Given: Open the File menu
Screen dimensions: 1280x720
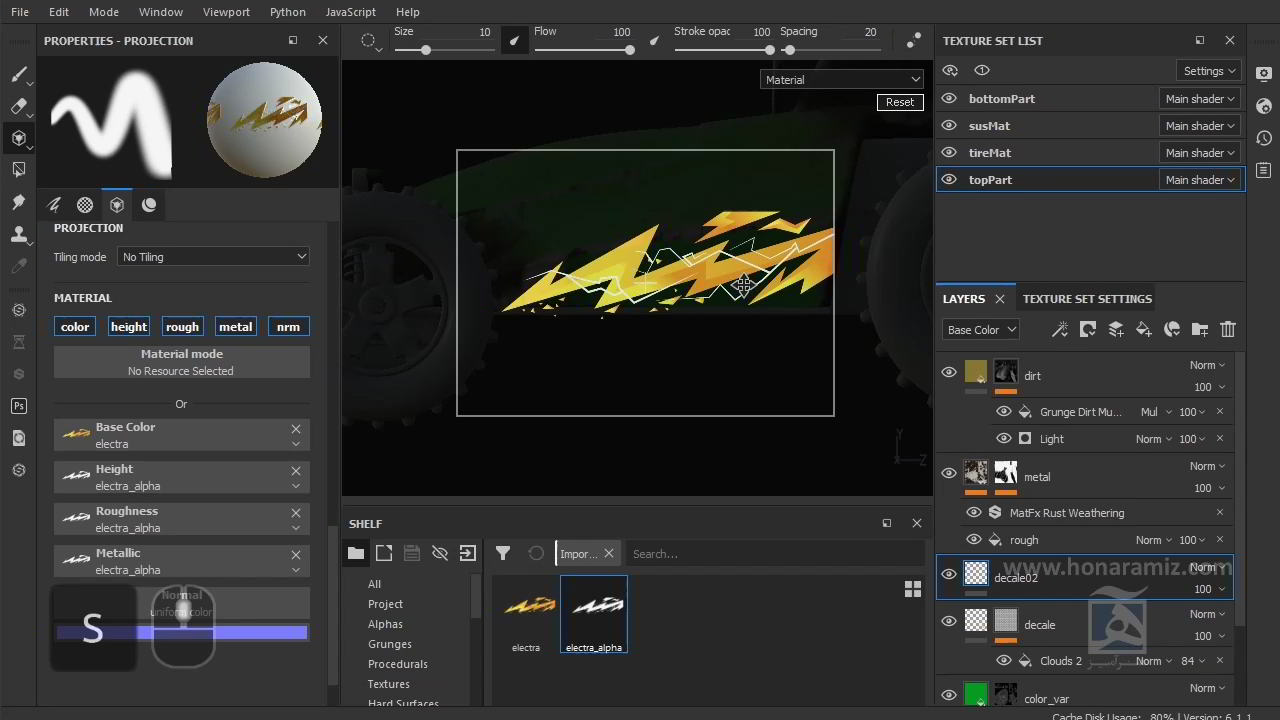Looking at the screenshot, I should [20, 12].
